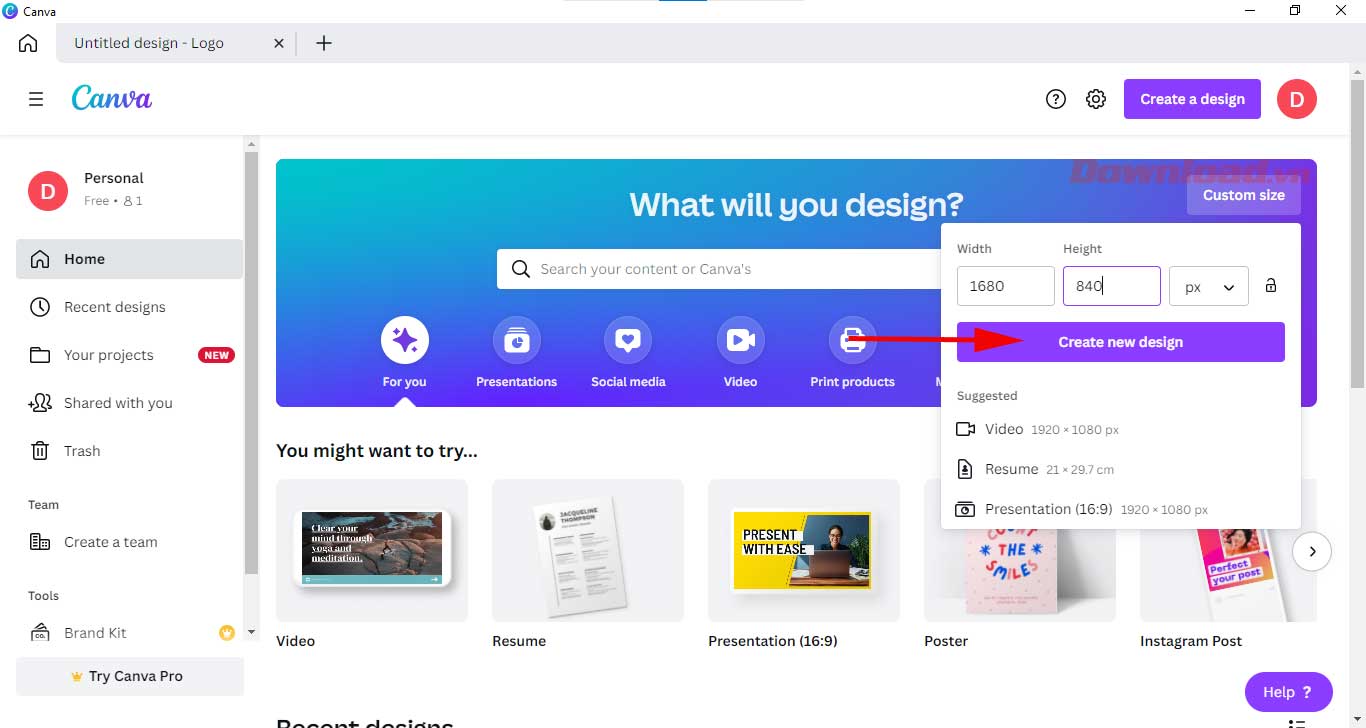Click the Brand Kit crown badge

pyautogui.click(x=226, y=633)
